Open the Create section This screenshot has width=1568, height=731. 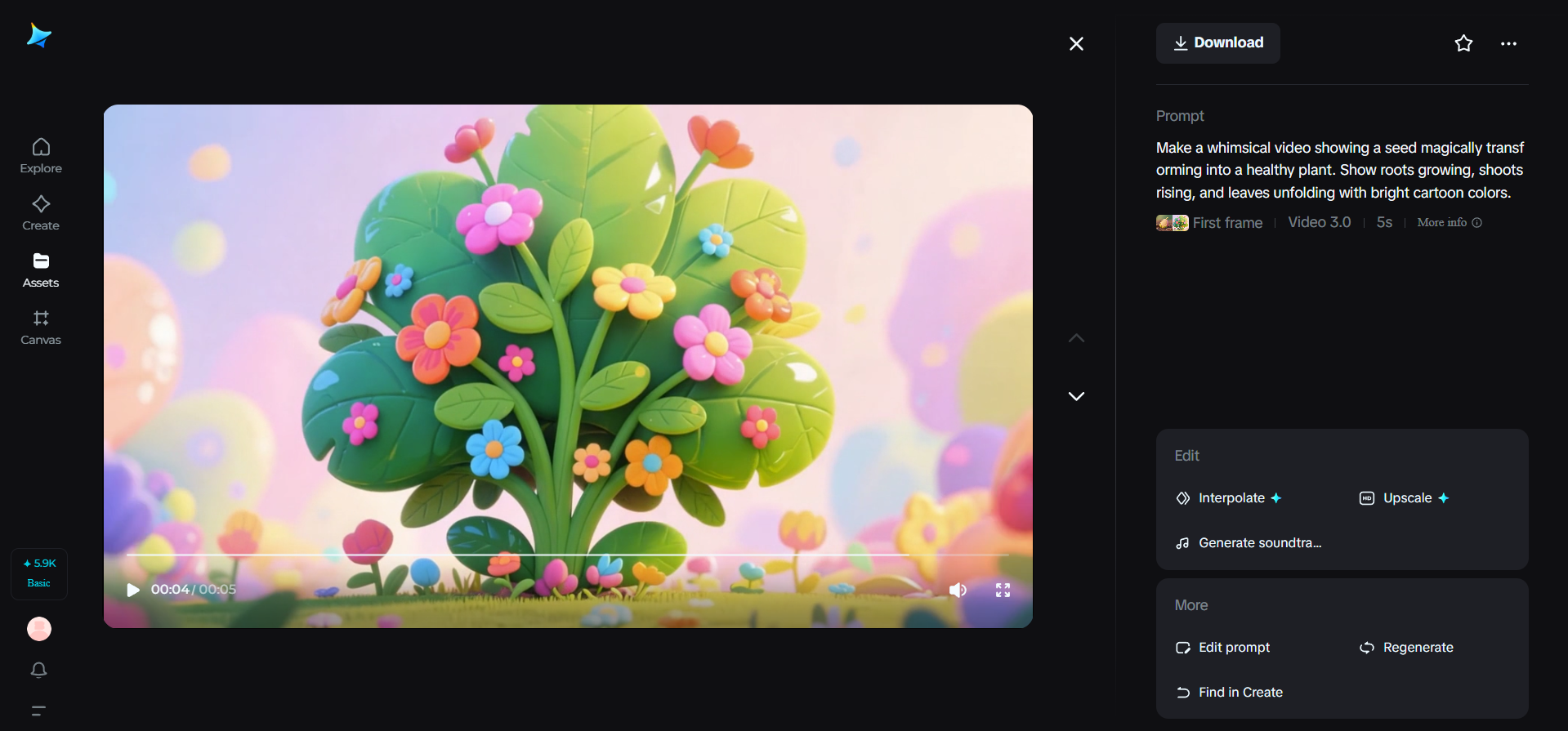point(41,212)
